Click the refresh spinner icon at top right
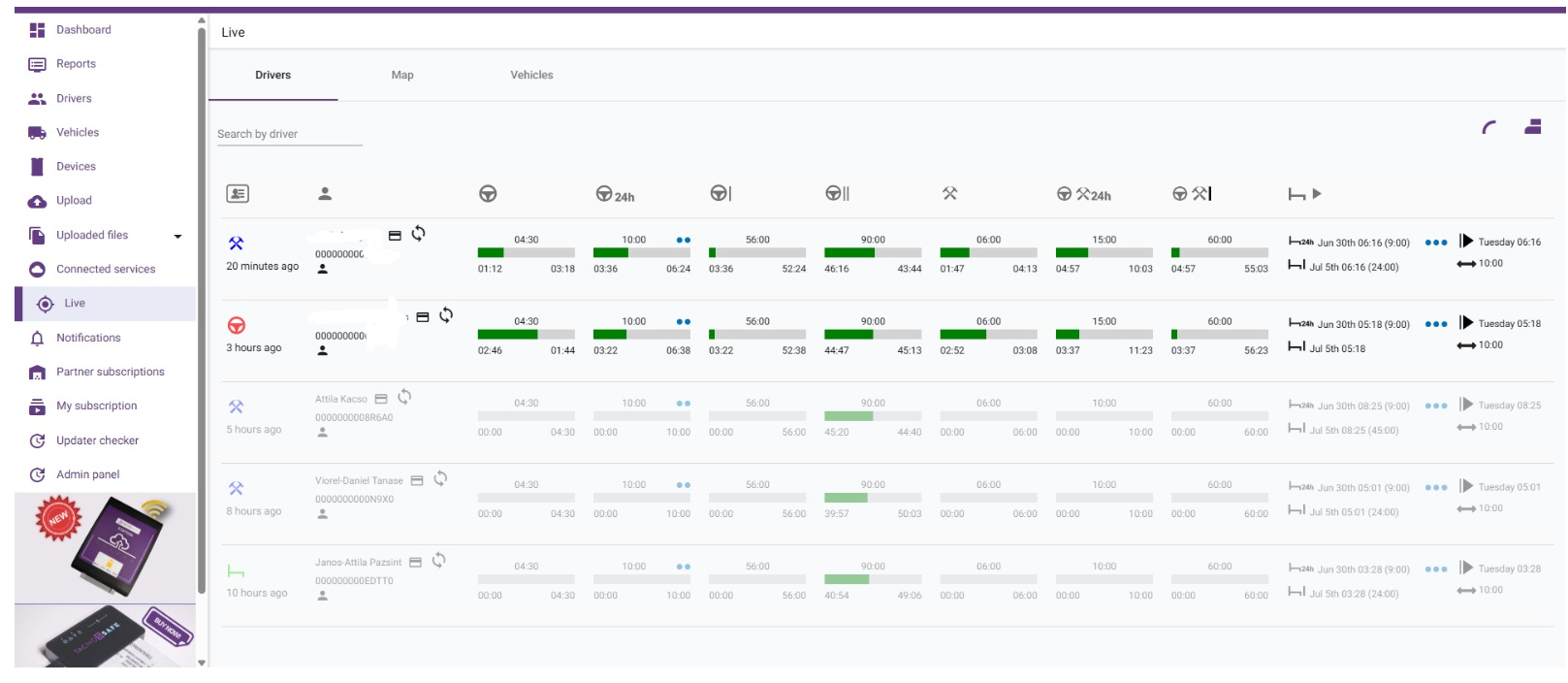This screenshot has height=683, width=1568. (1489, 127)
